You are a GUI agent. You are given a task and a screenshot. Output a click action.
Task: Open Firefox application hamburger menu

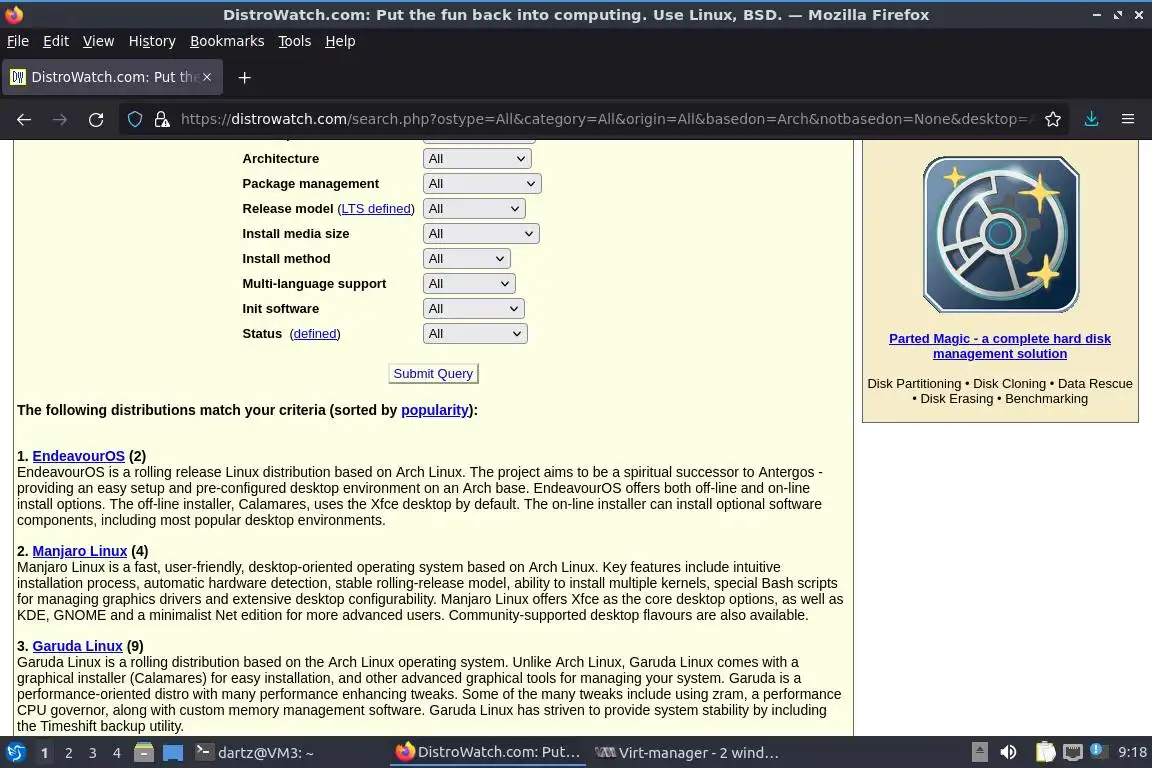click(x=1128, y=119)
